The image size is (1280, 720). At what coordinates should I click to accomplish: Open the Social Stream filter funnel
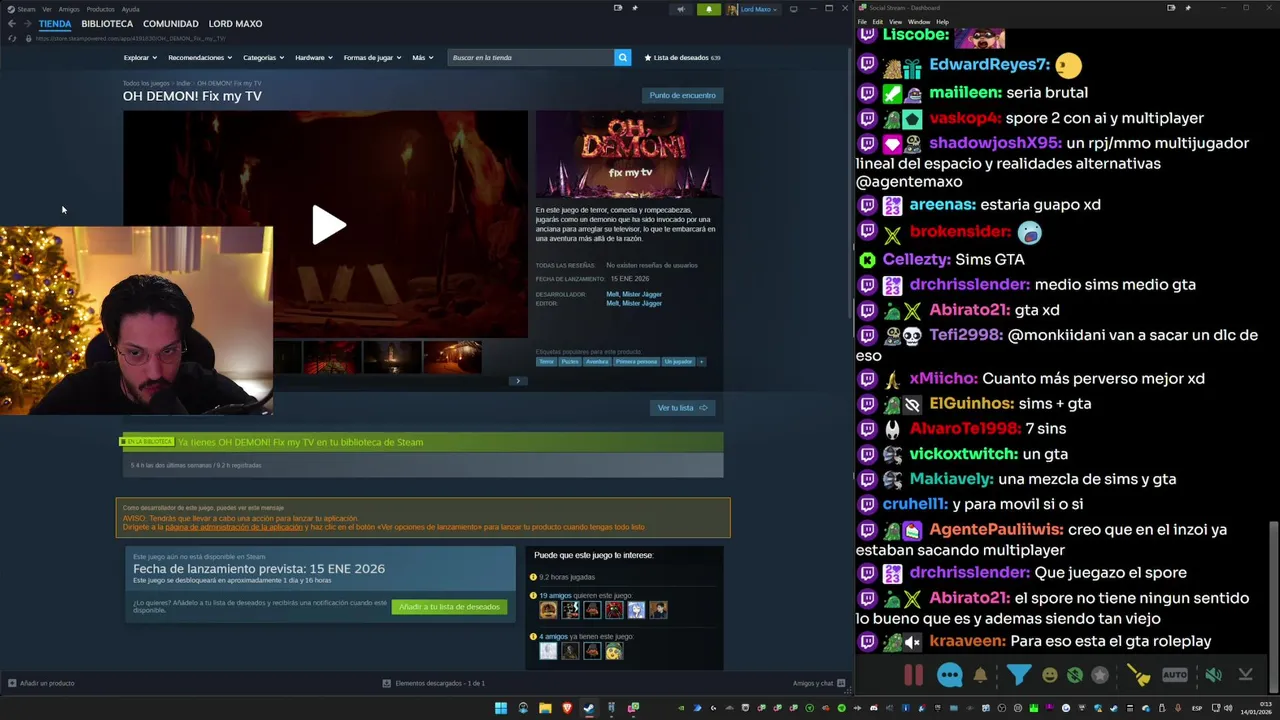point(1019,675)
